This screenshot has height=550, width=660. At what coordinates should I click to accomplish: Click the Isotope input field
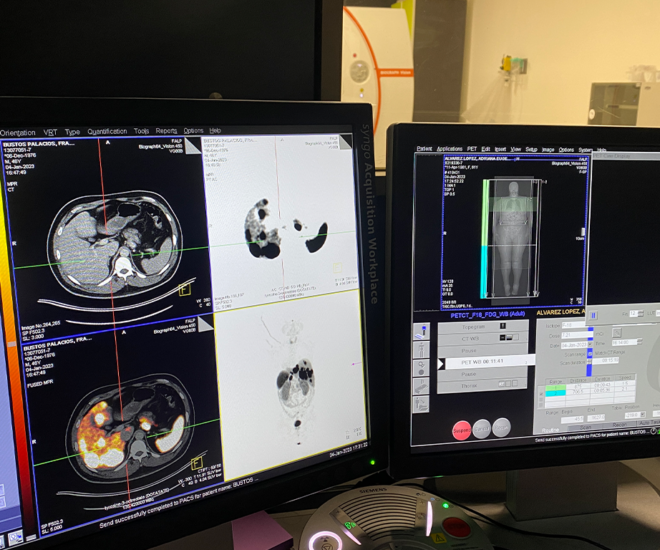coord(574,325)
